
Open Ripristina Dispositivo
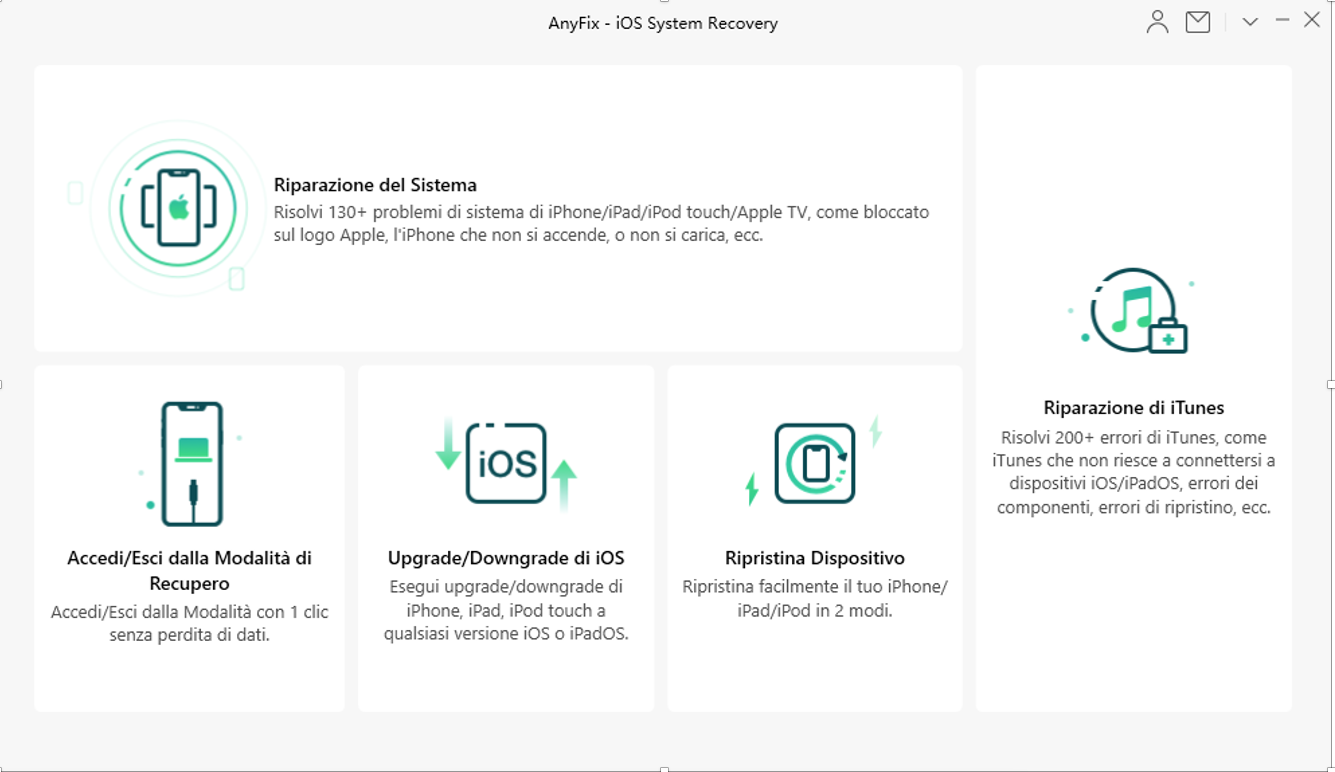point(815,558)
